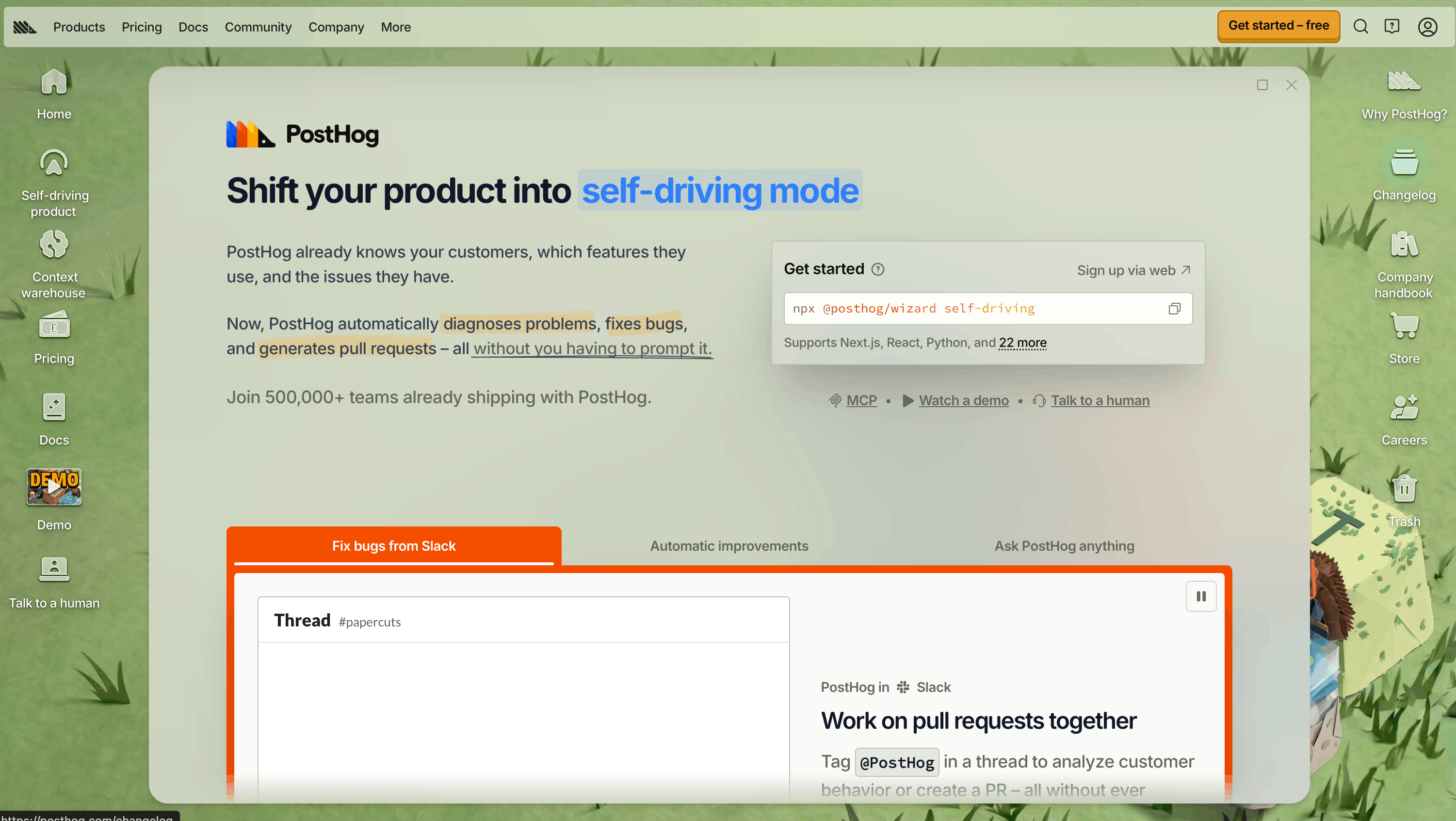Image resolution: width=1456 pixels, height=821 pixels.
Task: Open the Docs menu item in navbar
Action: coord(194,27)
